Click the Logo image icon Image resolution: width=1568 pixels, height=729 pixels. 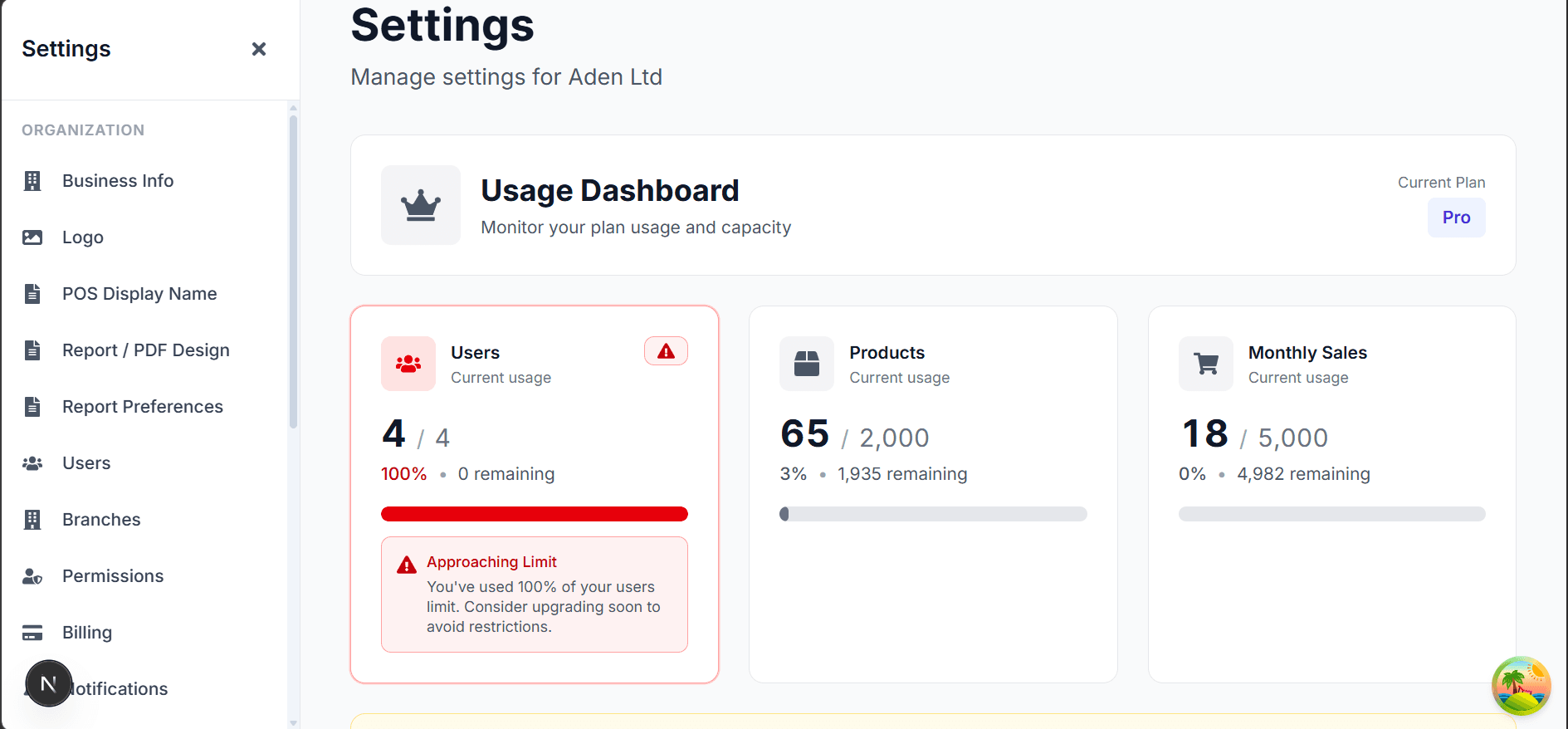(32, 237)
